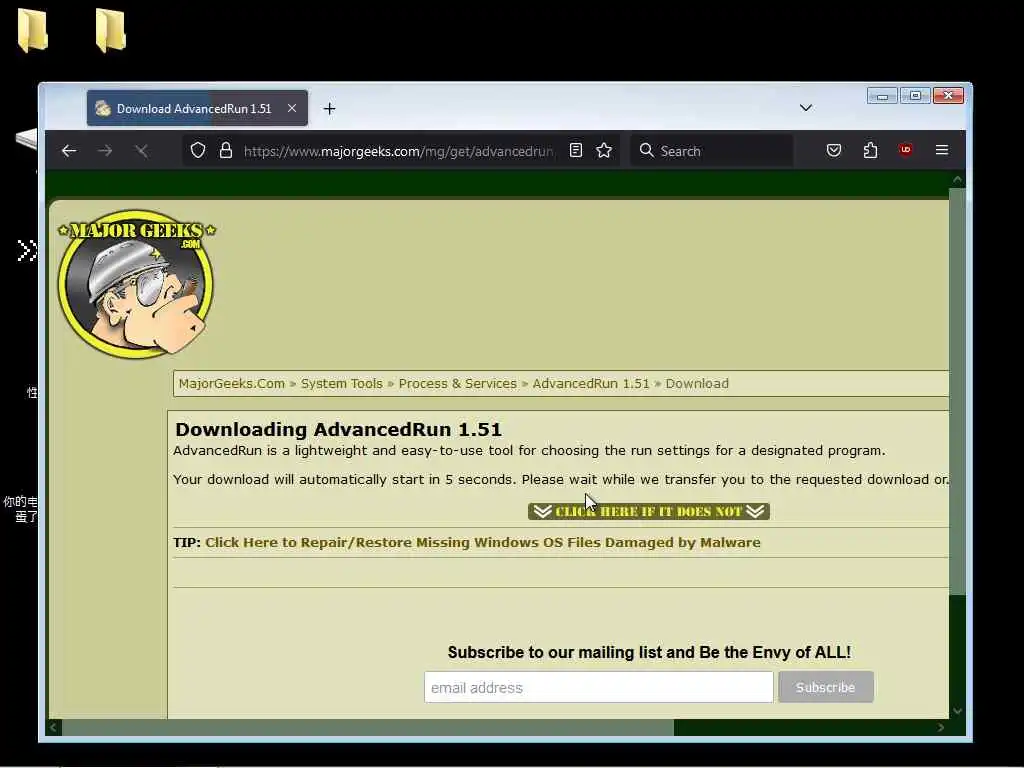Image resolution: width=1024 pixels, height=768 pixels.
Task: Click the scroll up arrow of page
Action: pyautogui.click(x=957, y=179)
